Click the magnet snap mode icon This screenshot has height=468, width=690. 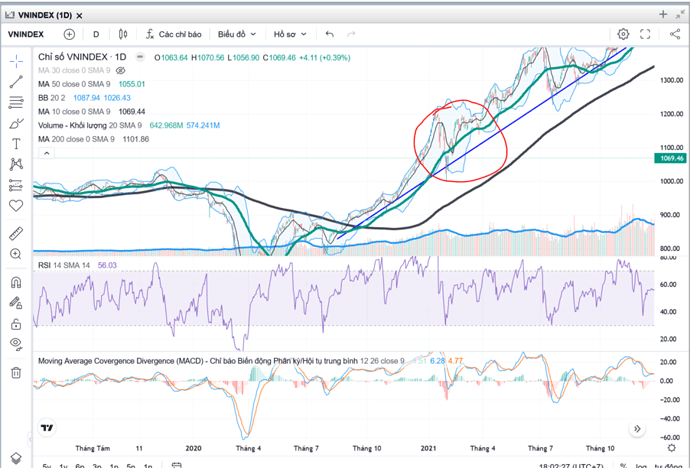click(16, 281)
